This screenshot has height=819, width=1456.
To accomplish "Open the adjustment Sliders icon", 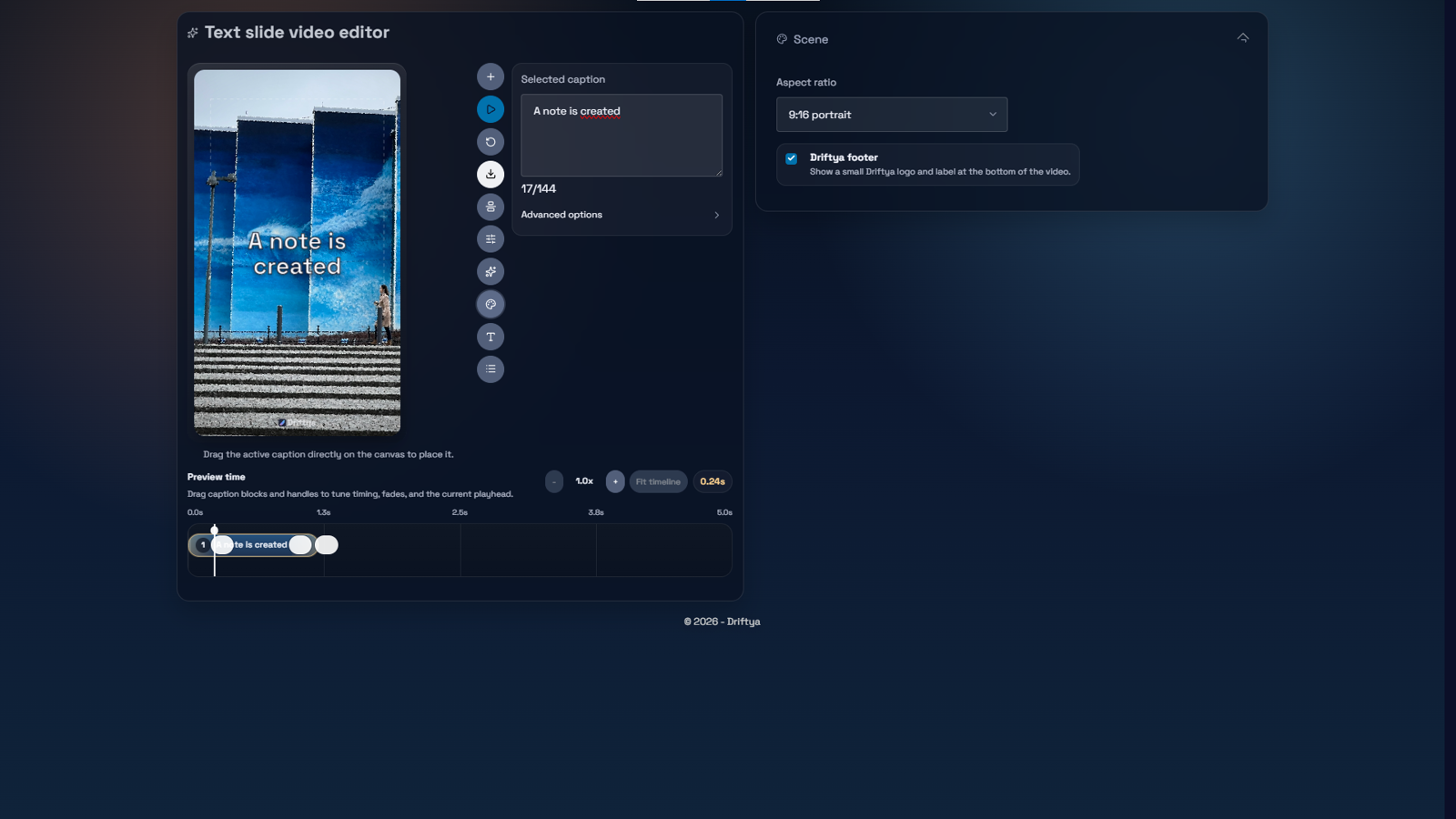I will [490, 238].
